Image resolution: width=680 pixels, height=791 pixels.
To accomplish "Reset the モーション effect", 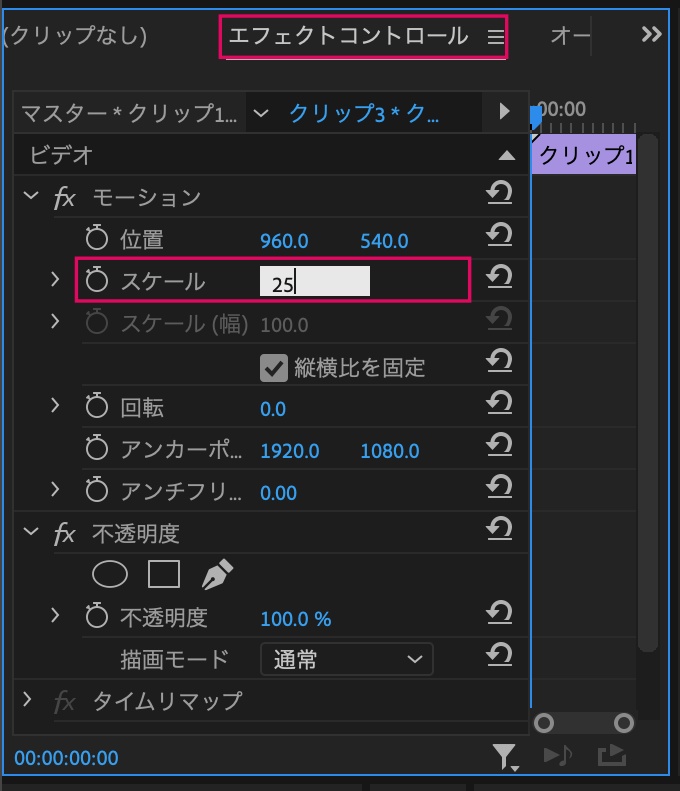I will (499, 193).
